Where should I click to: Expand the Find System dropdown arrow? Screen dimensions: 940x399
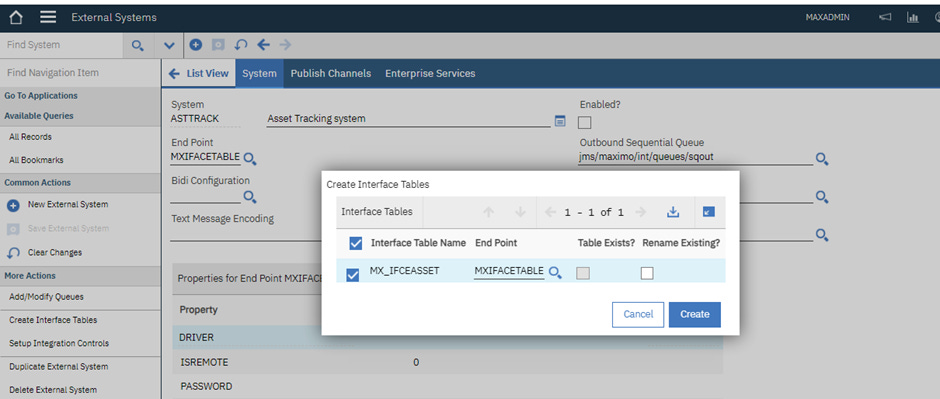coord(169,46)
